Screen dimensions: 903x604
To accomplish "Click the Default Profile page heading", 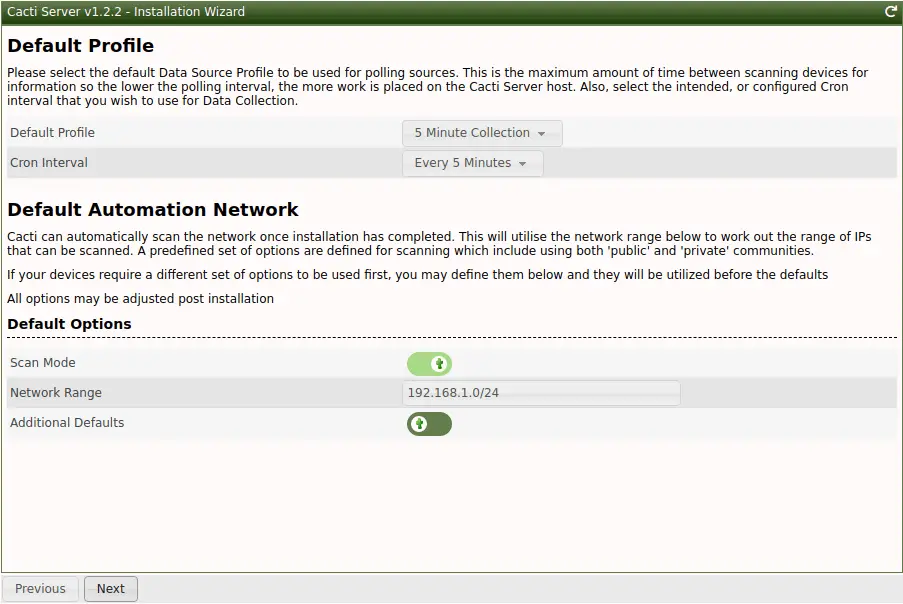I will 81,45.
